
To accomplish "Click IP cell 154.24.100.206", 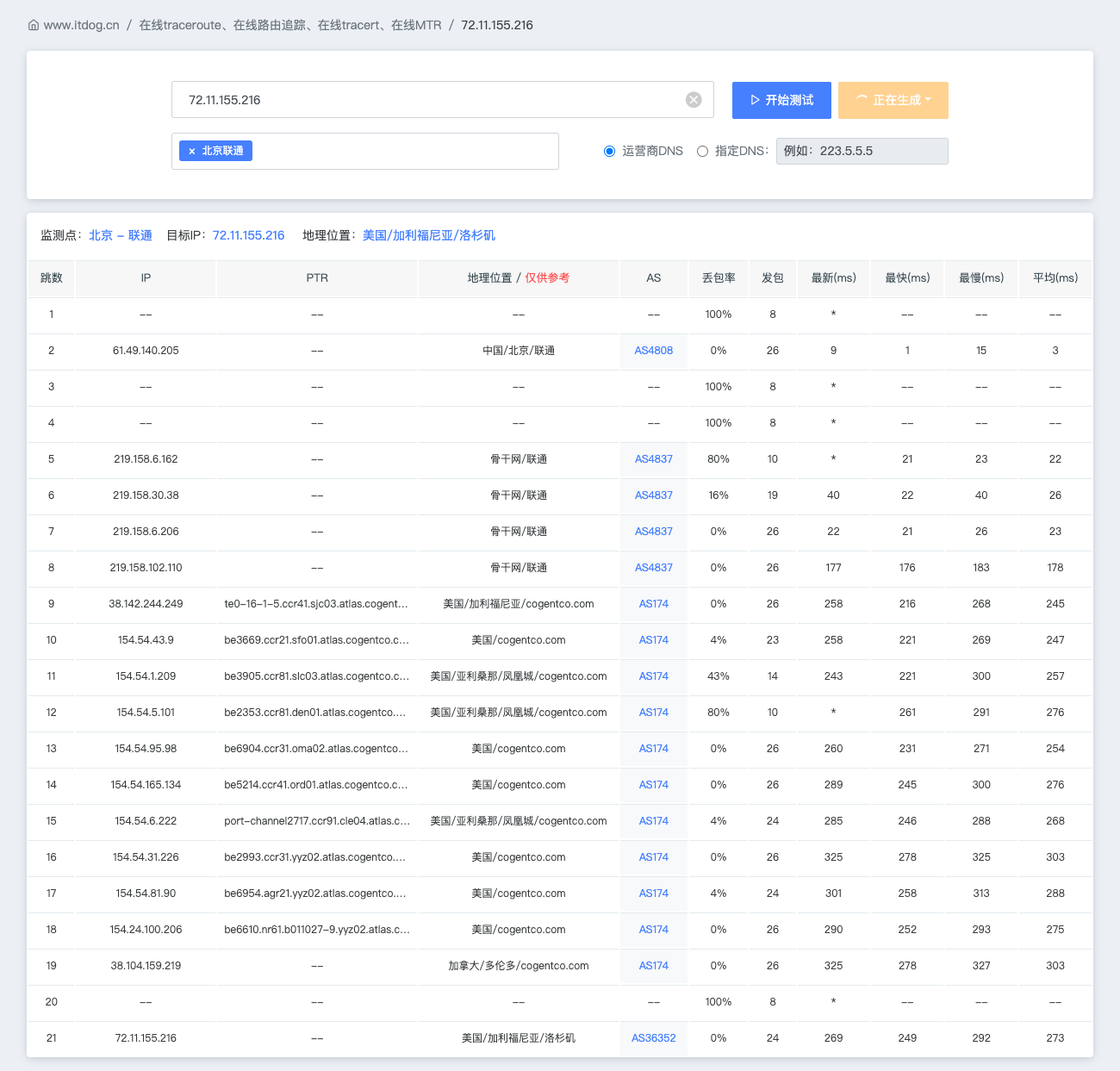I will [x=146, y=930].
